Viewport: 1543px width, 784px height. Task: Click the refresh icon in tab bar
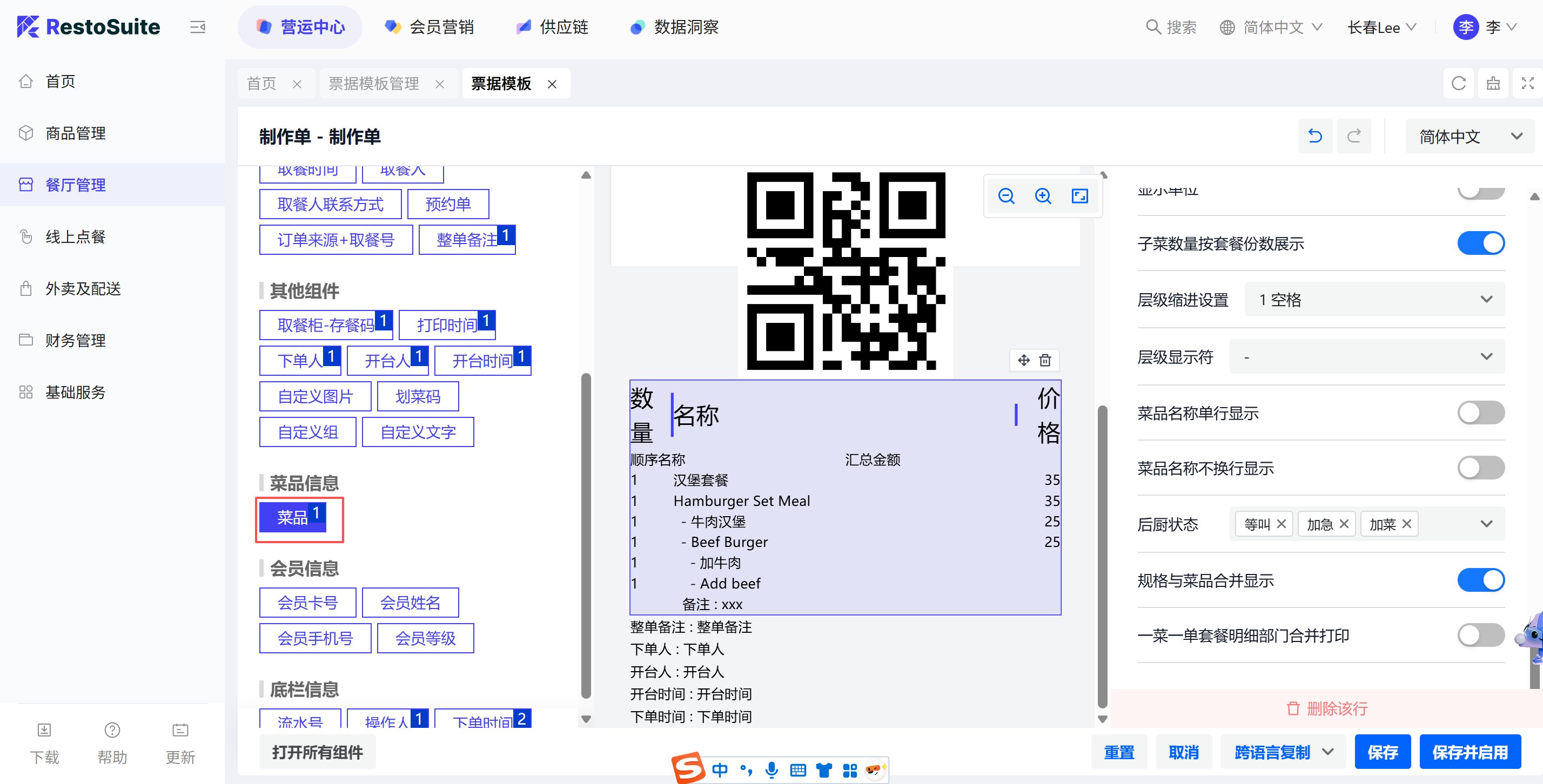point(1459,84)
